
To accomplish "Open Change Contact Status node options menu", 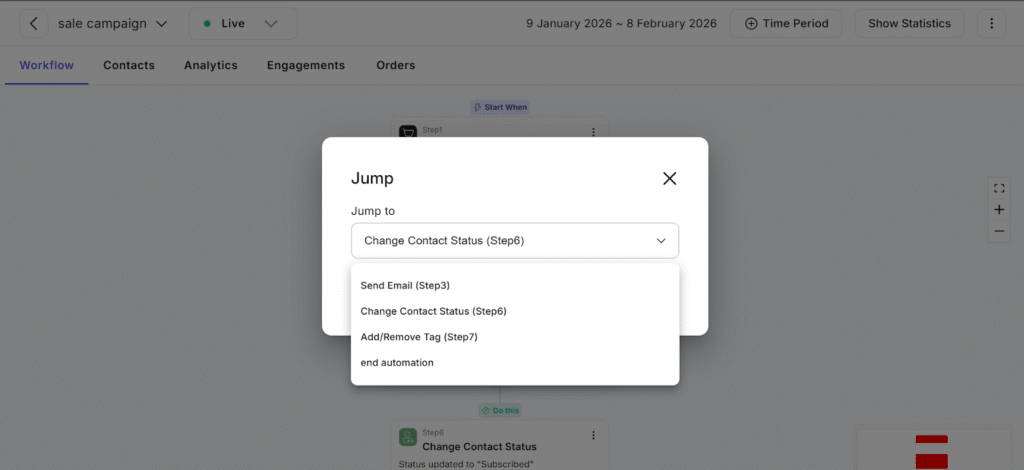I will pyautogui.click(x=593, y=435).
